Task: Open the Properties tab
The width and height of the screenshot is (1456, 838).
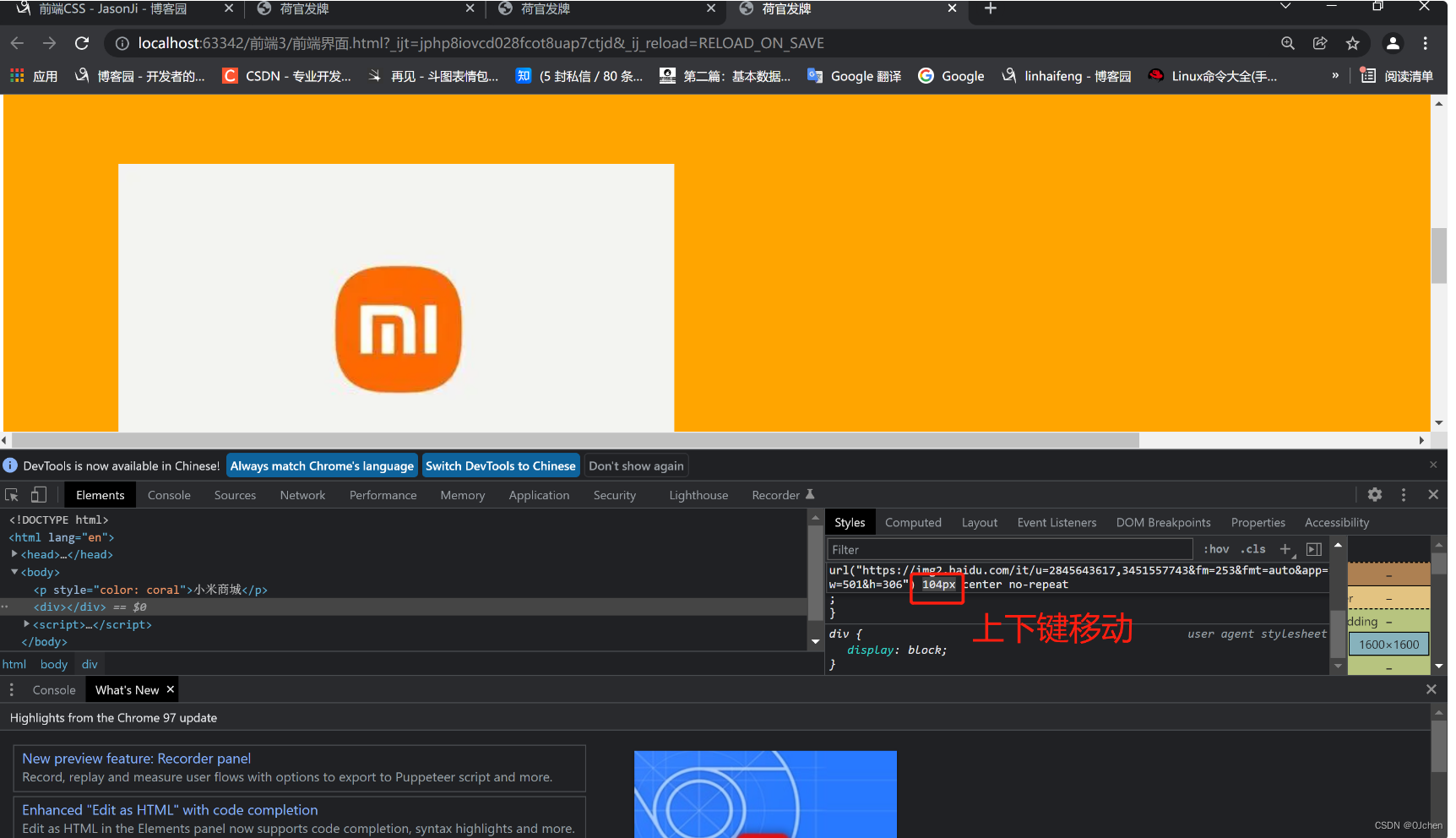Action: coord(1258,523)
